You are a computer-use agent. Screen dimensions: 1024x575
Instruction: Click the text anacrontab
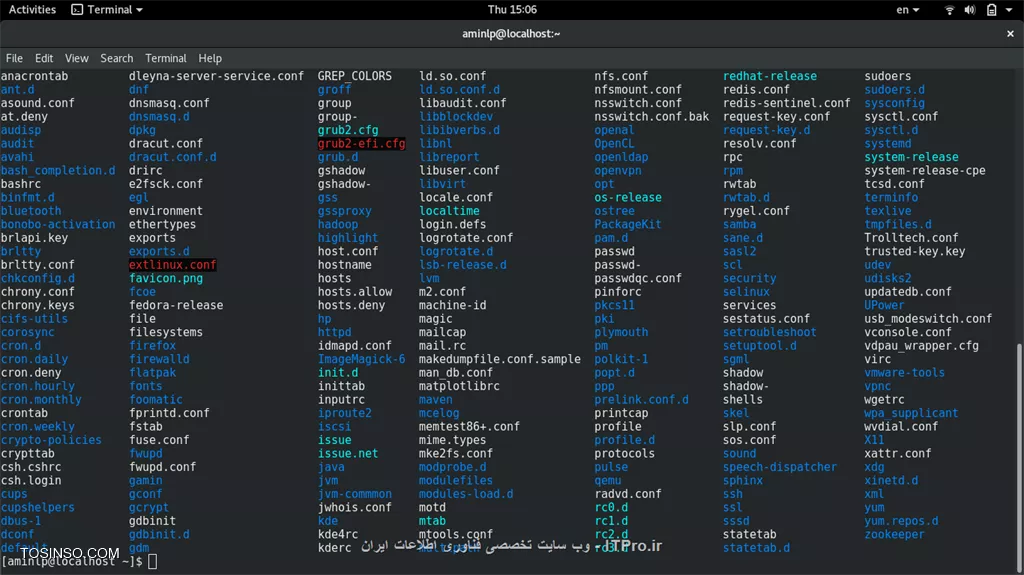[x=34, y=76]
